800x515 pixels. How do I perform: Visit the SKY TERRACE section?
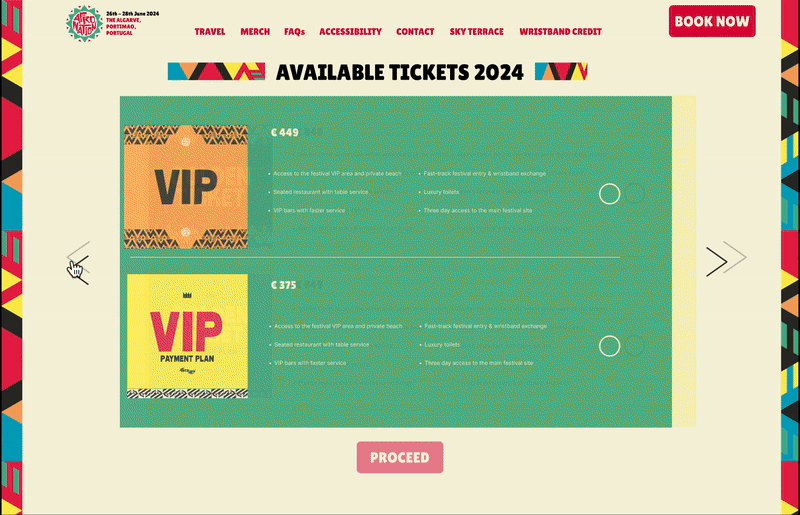pos(477,32)
